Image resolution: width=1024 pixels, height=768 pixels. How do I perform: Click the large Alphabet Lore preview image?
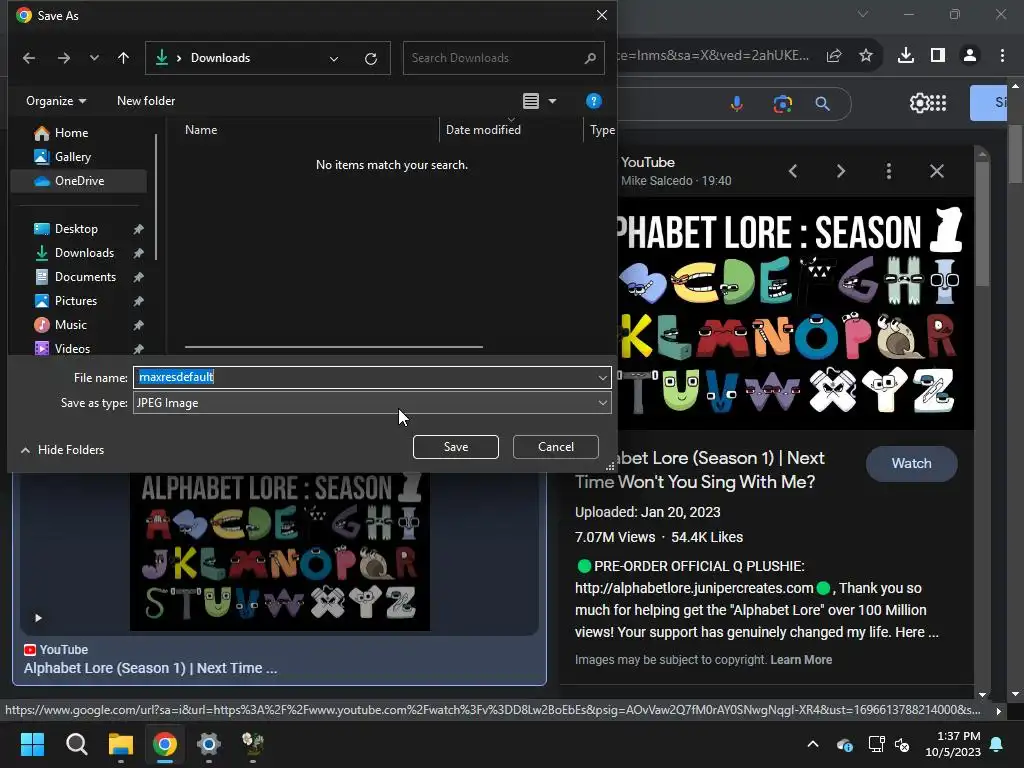(794, 313)
